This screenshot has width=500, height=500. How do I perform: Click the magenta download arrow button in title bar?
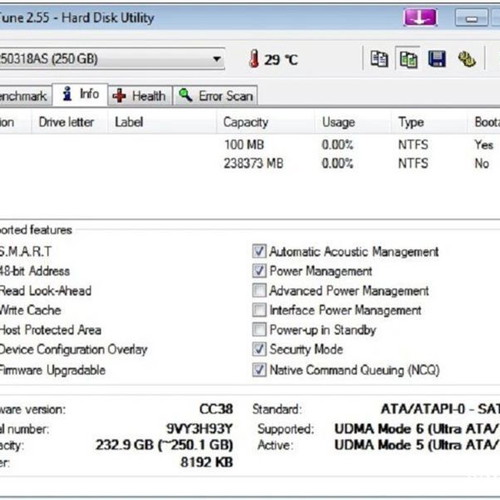tap(420, 17)
